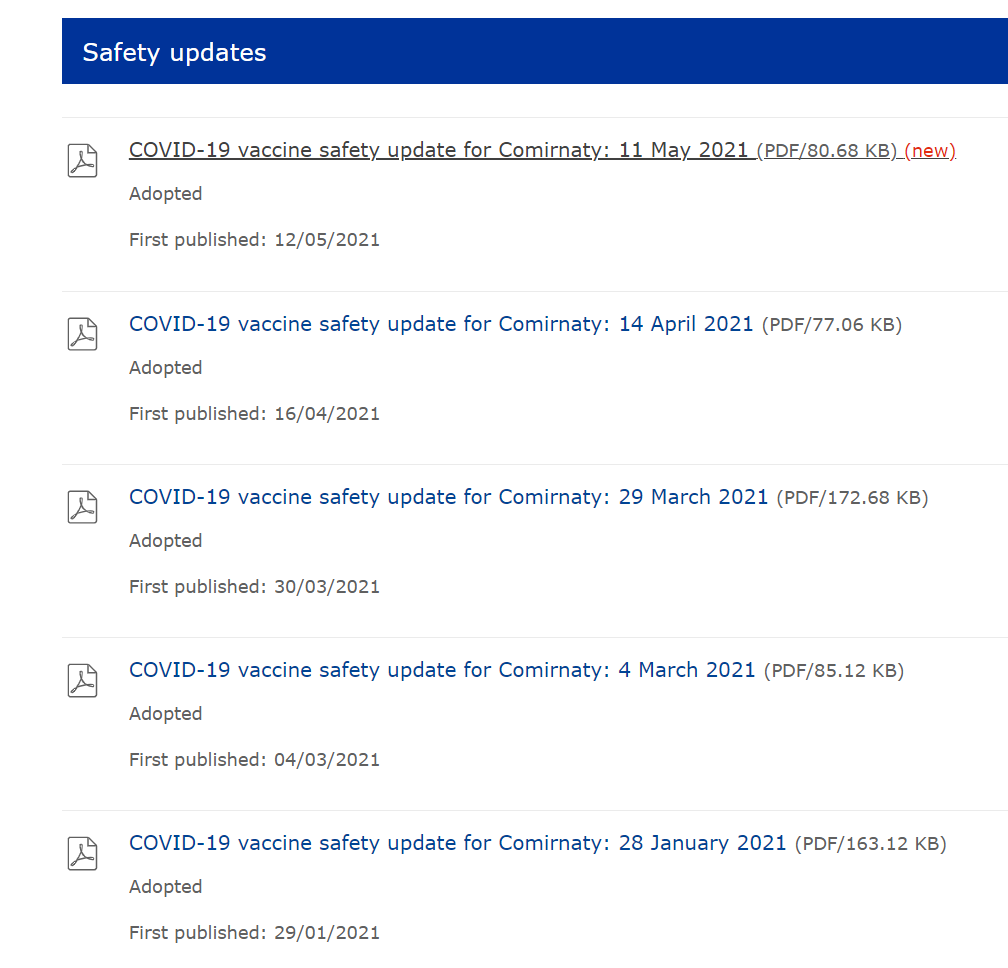Click the PDF/163.12 KB file size label
Image resolution: width=1008 pixels, height=968 pixels.
pyautogui.click(x=870, y=843)
